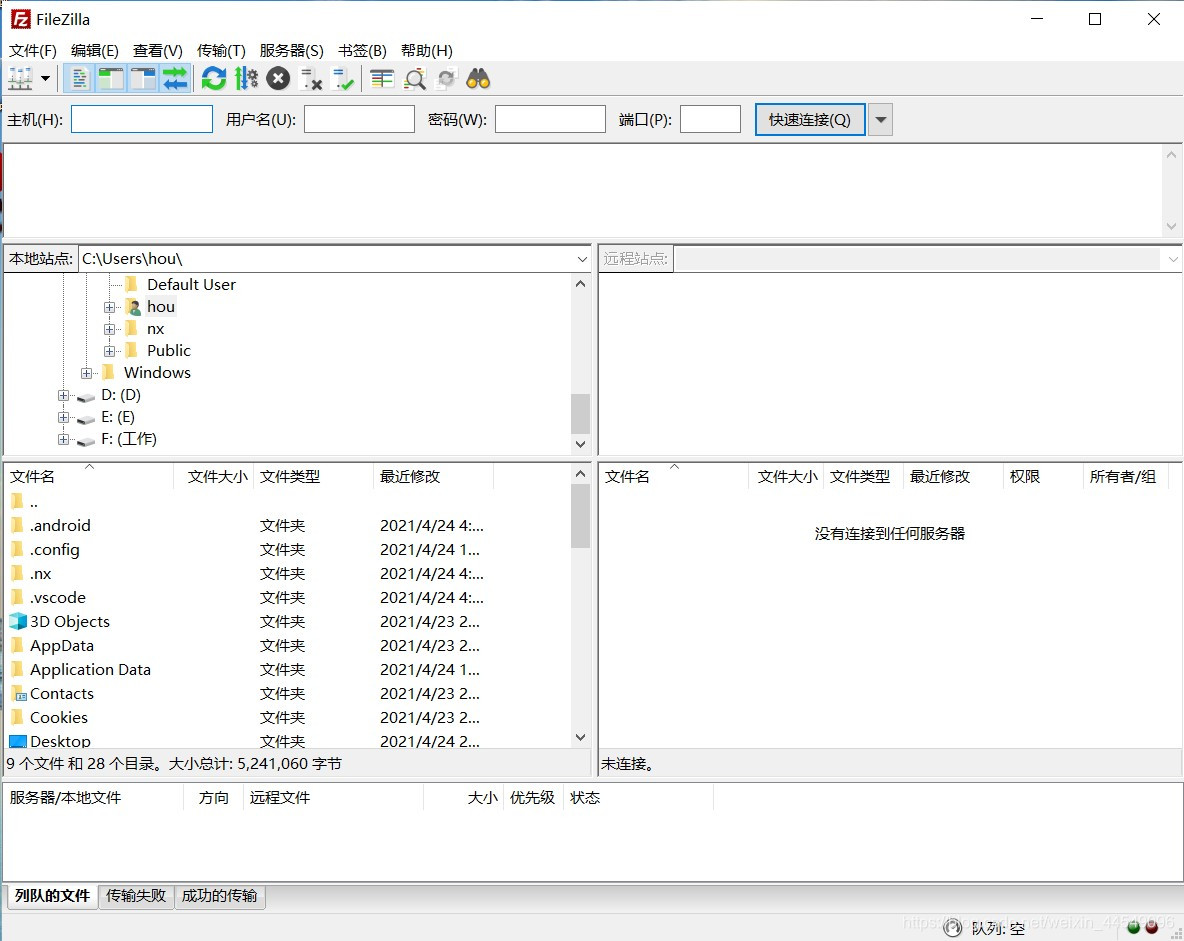This screenshot has width=1184, height=941.
Task: Open the 传输(T) menu
Action: (x=220, y=51)
